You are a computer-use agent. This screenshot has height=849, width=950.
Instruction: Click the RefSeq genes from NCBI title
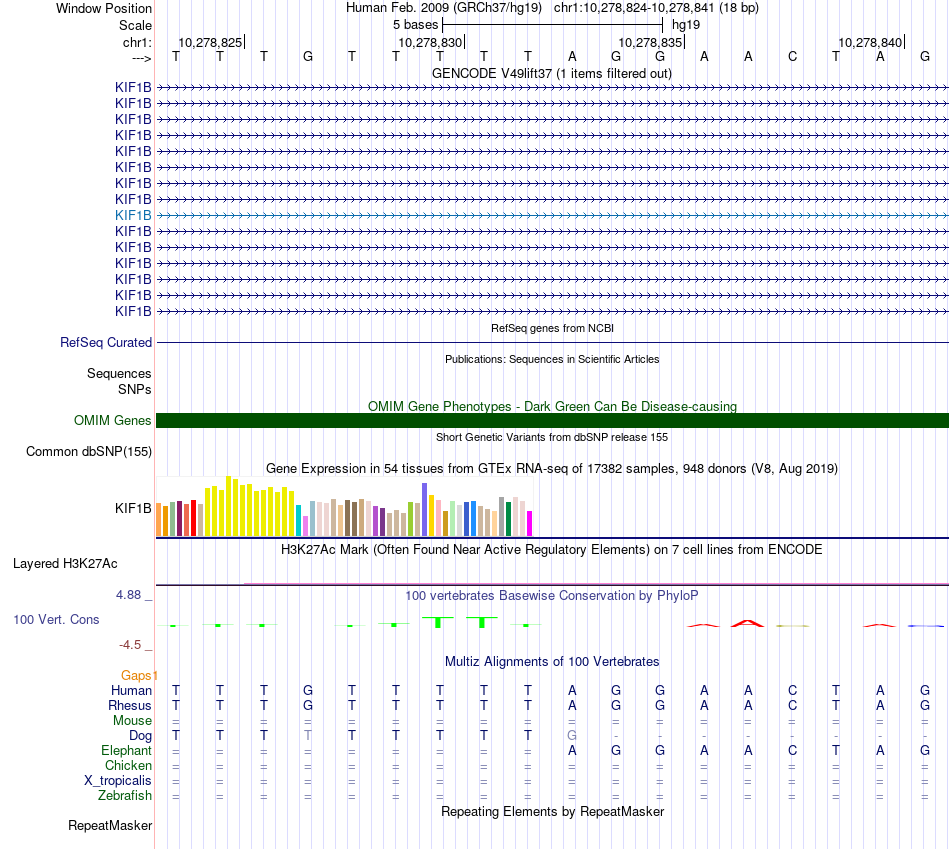click(x=552, y=328)
